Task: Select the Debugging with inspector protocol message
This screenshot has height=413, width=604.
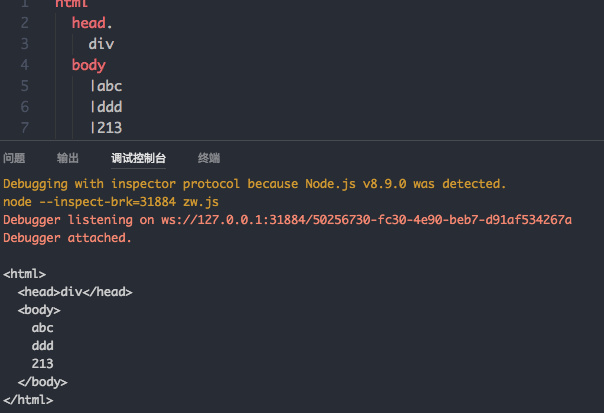Action: [254, 184]
